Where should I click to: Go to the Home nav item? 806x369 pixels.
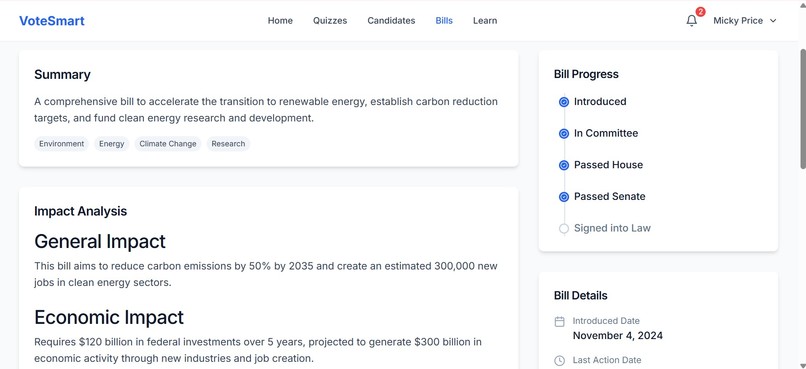(280, 21)
